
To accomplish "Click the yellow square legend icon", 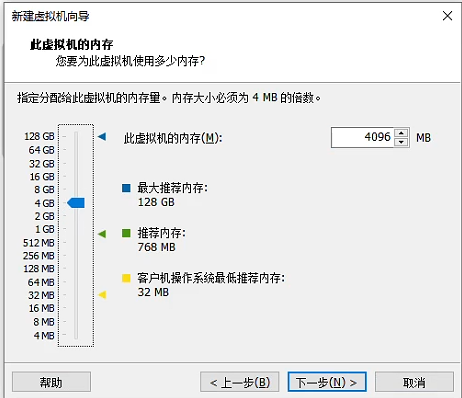I will (x=126, y=278).
